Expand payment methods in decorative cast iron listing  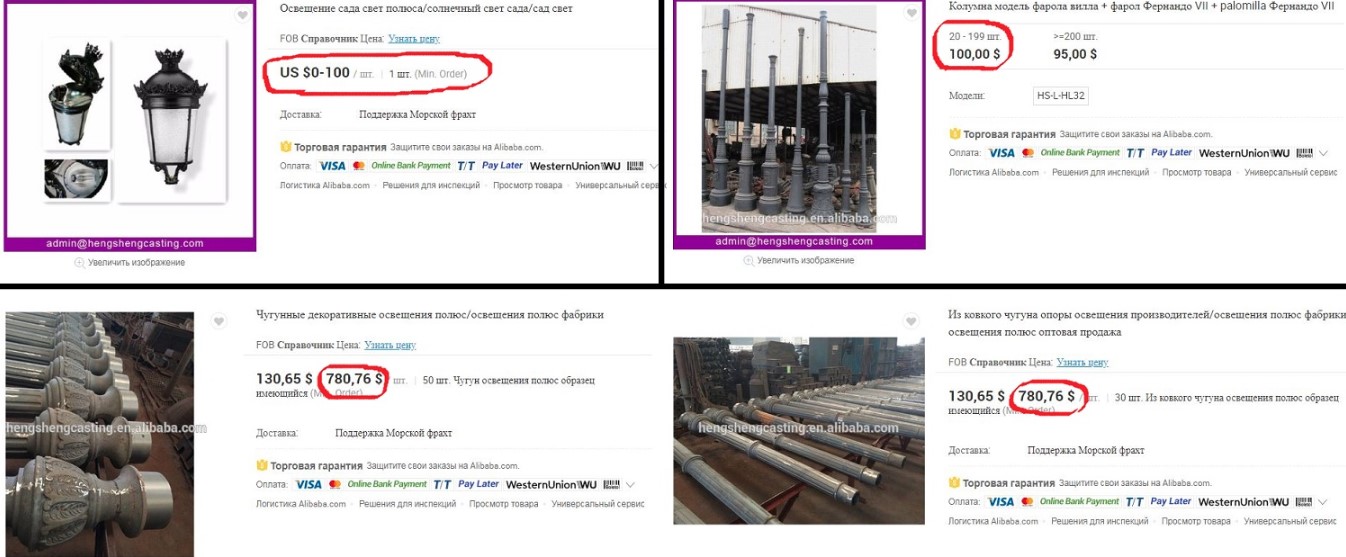pyautogui.click(x=630, y=484)
